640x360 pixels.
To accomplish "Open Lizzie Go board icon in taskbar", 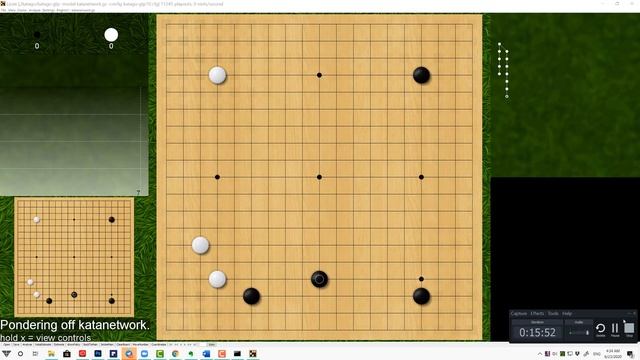I will tap(253, 353).
